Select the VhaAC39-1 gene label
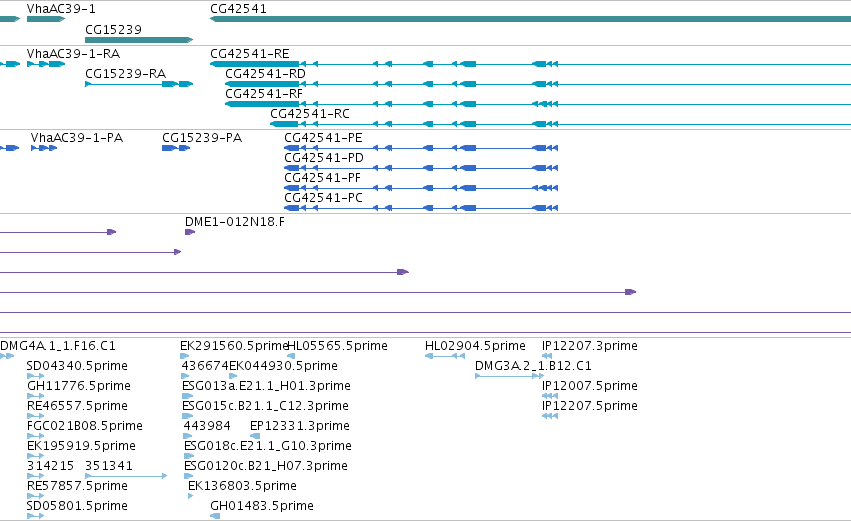 [61, 9]
